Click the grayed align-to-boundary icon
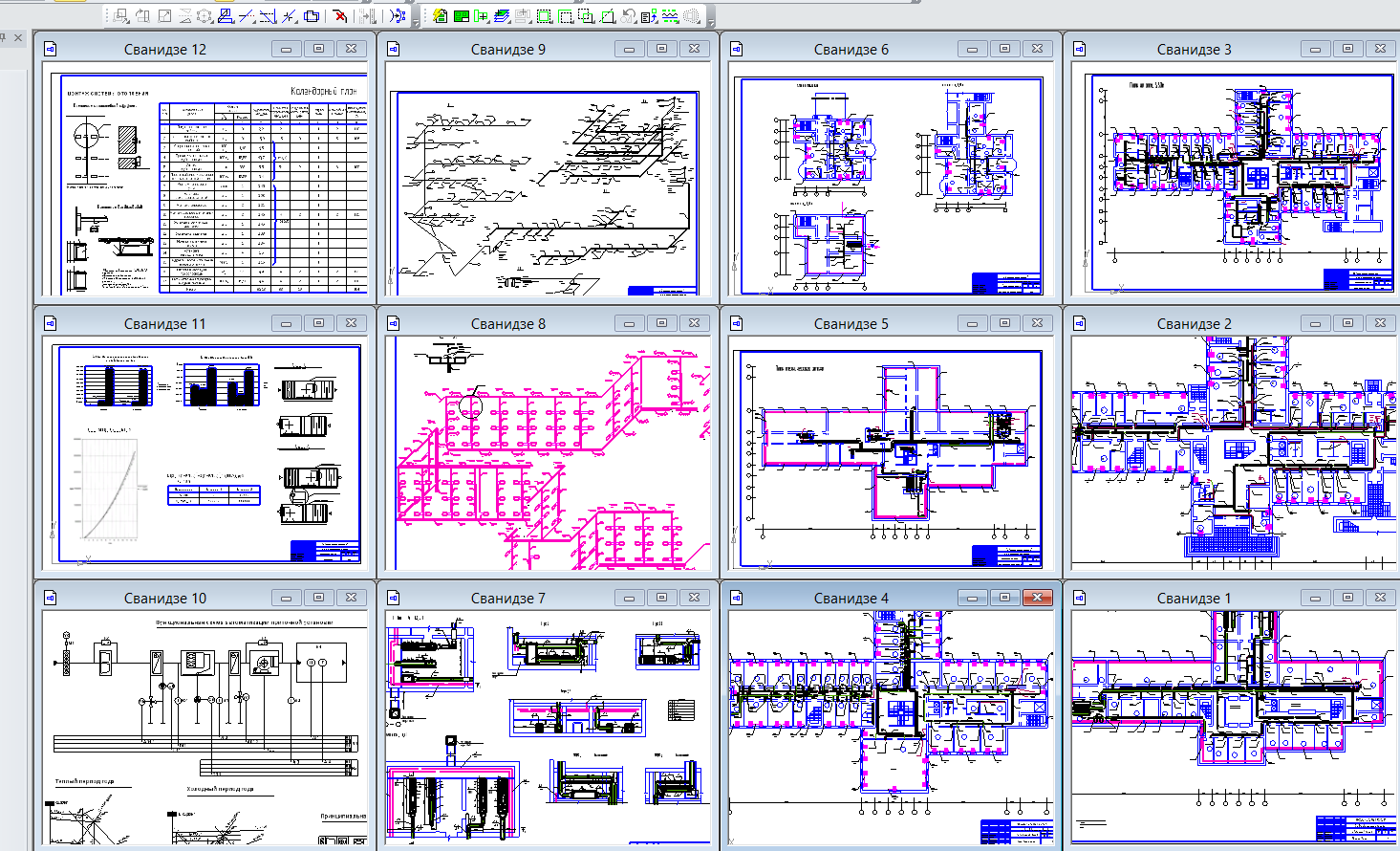The width and height of the screenshot is (1400, 851). 367,16
